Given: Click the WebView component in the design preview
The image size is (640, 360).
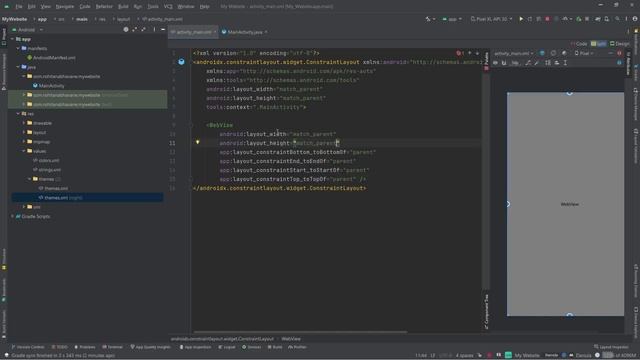Looking at the screenshot, I should click(x=565, y=204).
